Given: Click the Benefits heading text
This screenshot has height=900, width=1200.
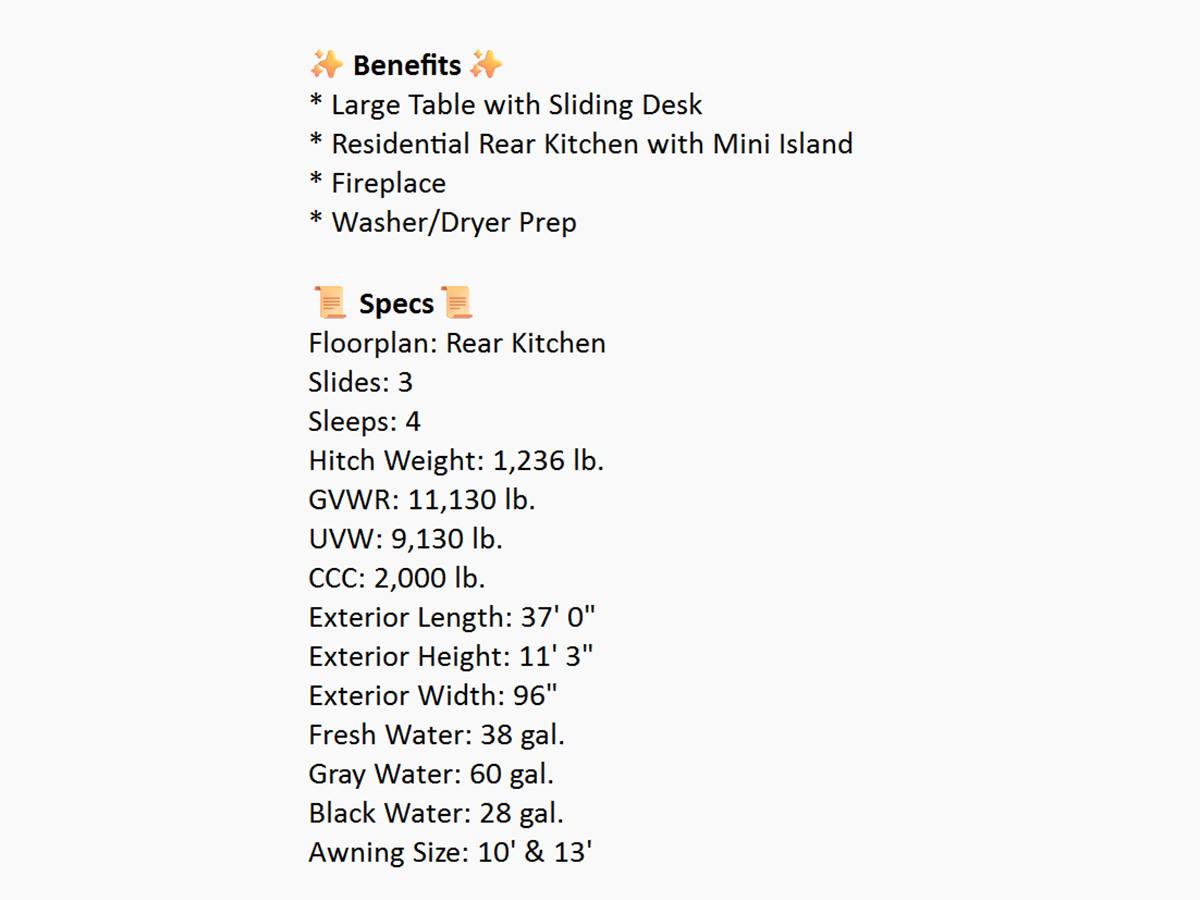Looking at the screenshot, I should [x=407, y=66].
